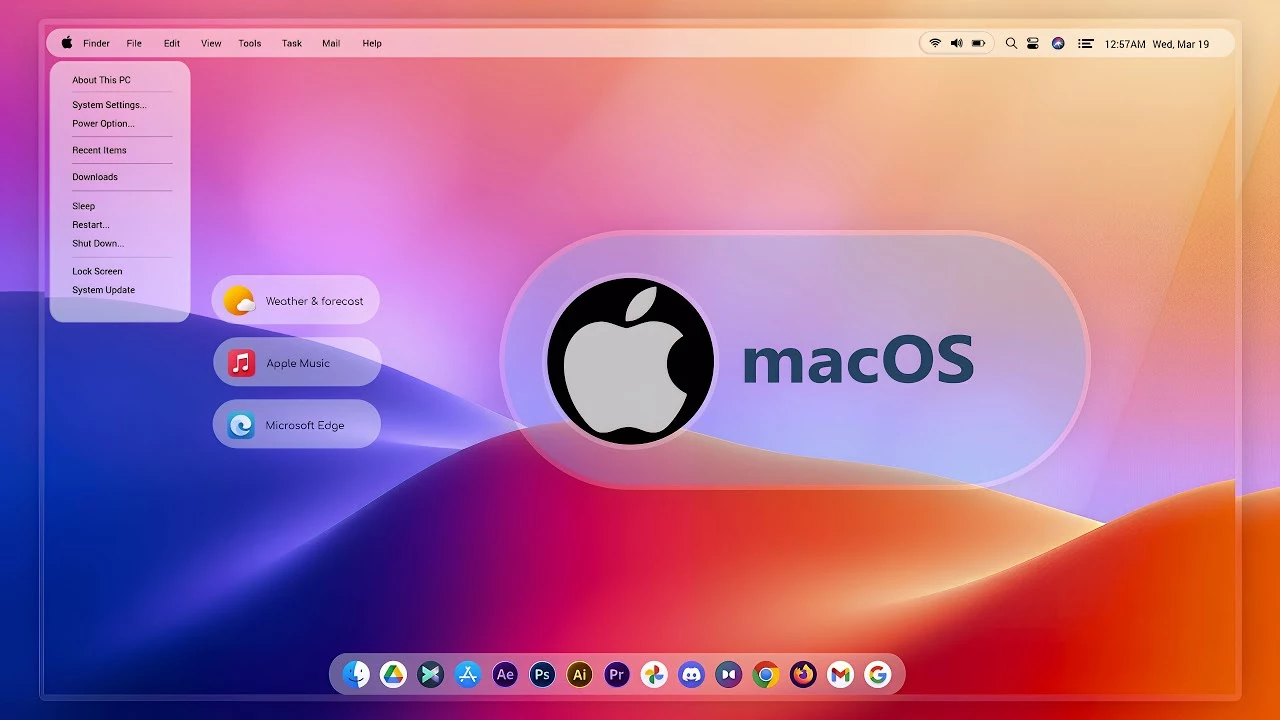Open Wi-Fi status in menu bar

[935, 43]
